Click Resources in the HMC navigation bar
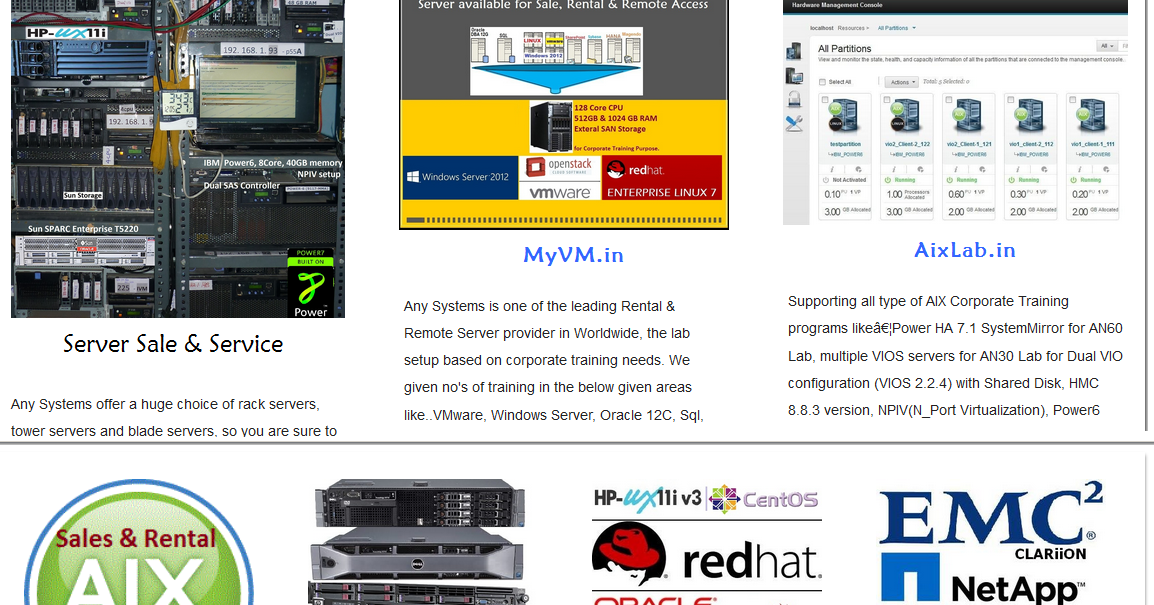Screen dimensions: 1154x605 pyautogui.click(x=852, y=28)
